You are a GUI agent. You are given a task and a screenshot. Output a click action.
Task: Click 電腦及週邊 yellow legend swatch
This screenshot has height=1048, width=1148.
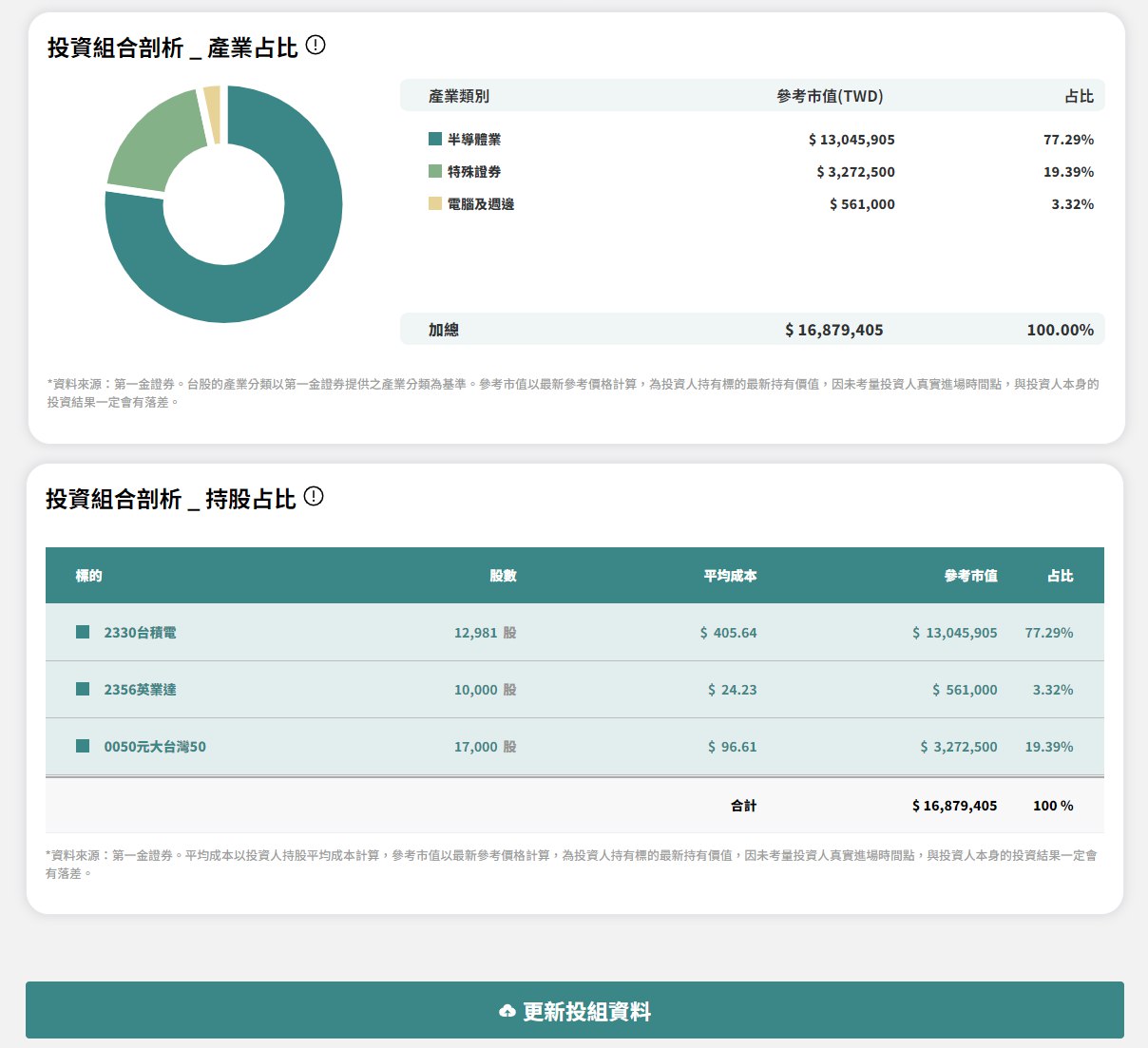435,203
